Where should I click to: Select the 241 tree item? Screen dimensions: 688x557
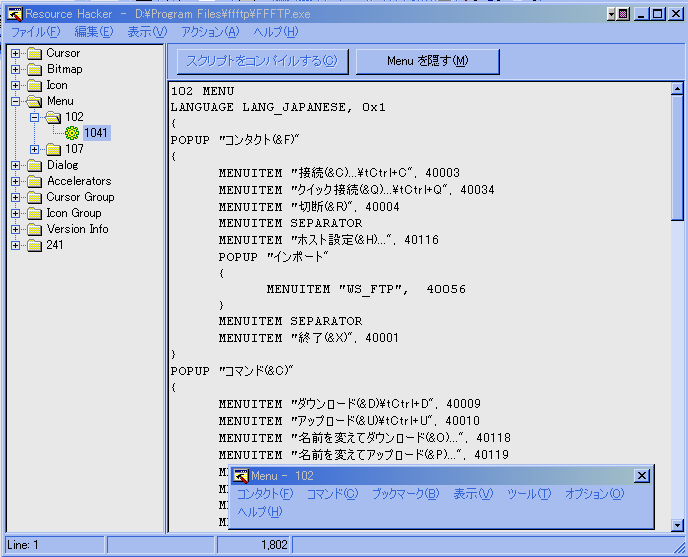55,245
